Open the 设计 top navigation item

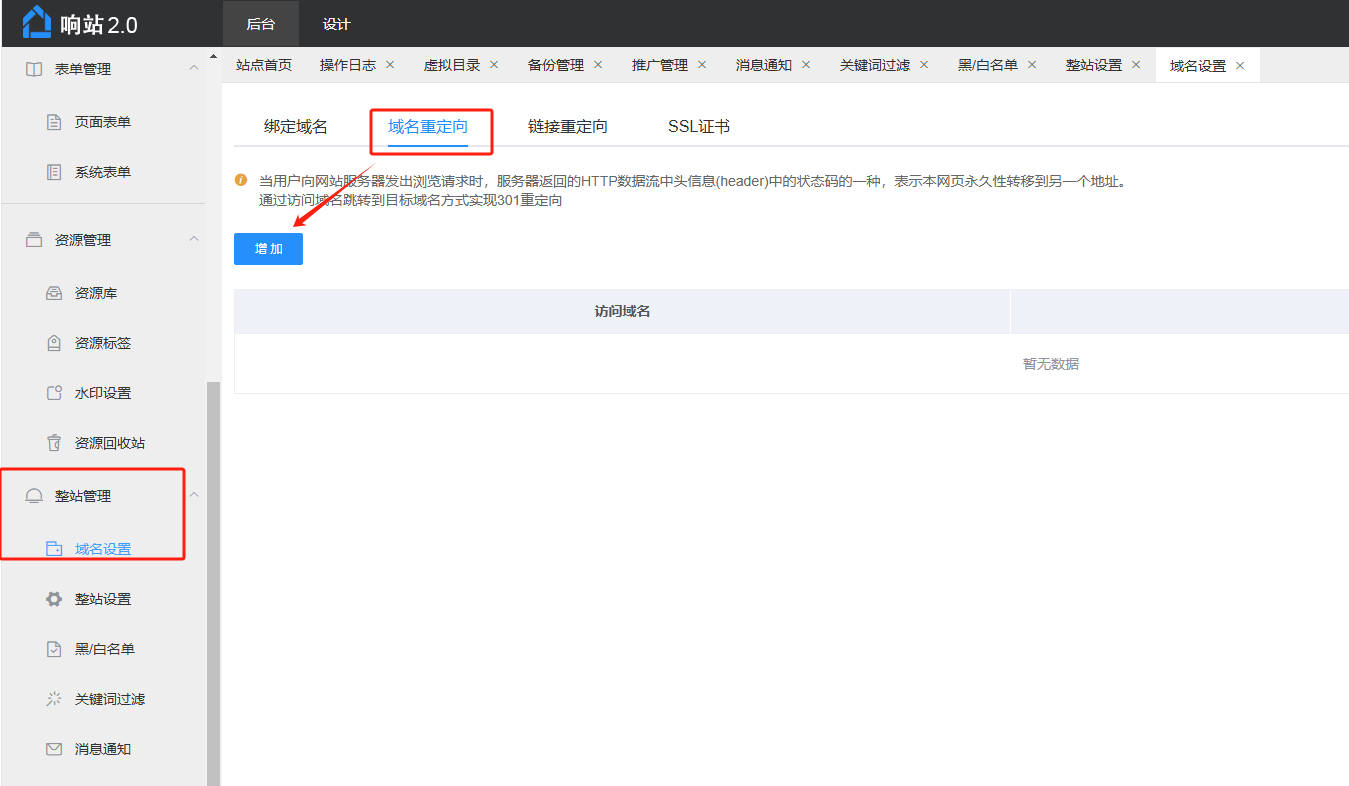tap(336, 24)
